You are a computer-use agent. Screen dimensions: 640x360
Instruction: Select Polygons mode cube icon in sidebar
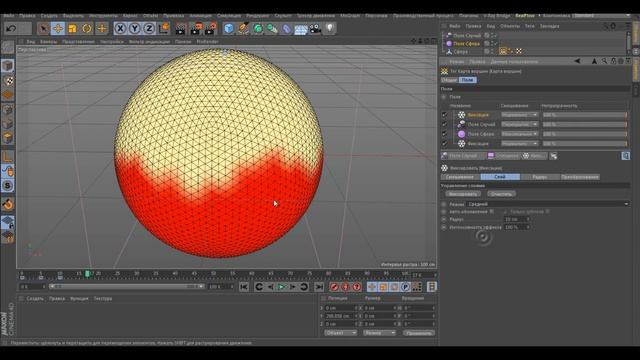coord(8,138)
